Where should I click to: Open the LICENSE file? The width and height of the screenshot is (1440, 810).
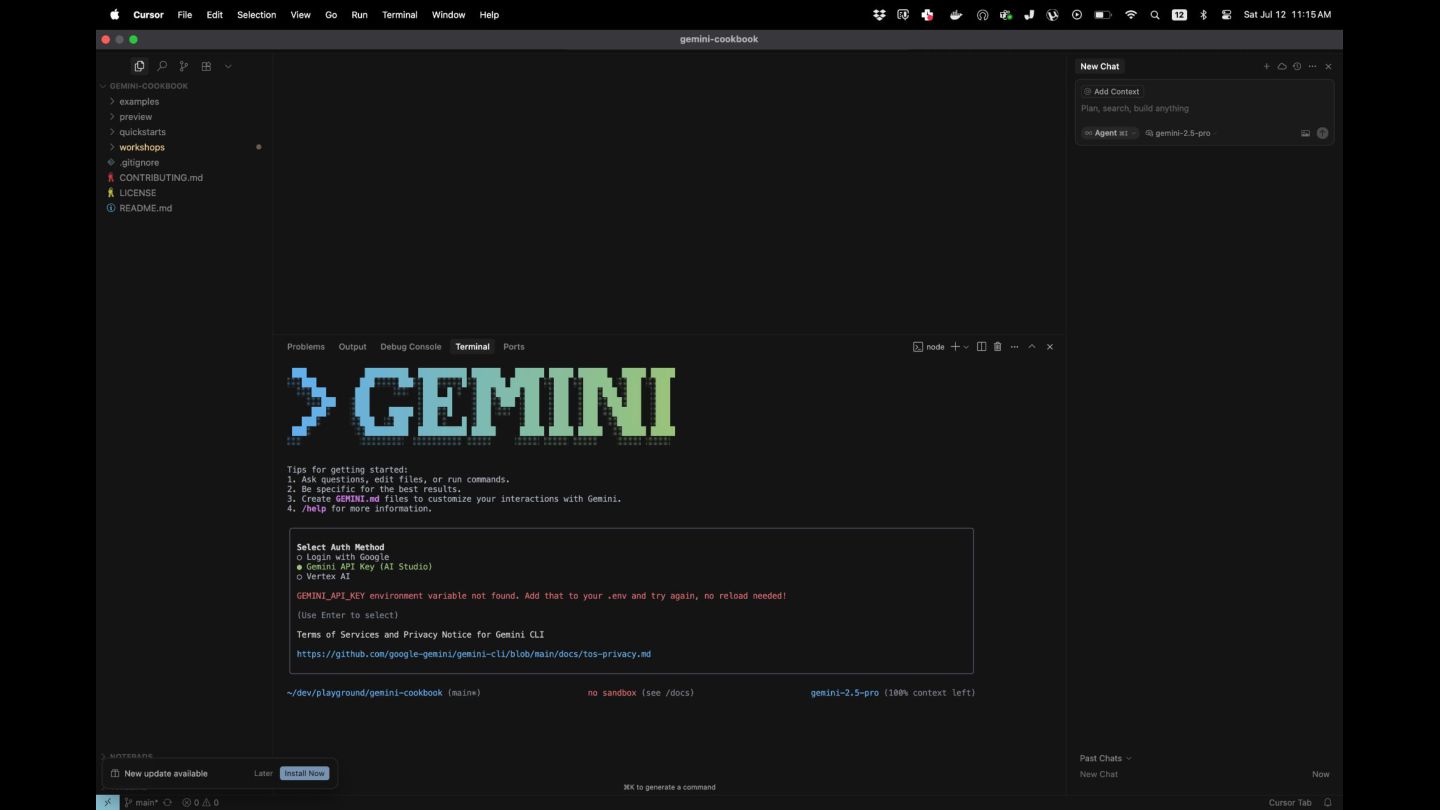[x=138, y=193]
